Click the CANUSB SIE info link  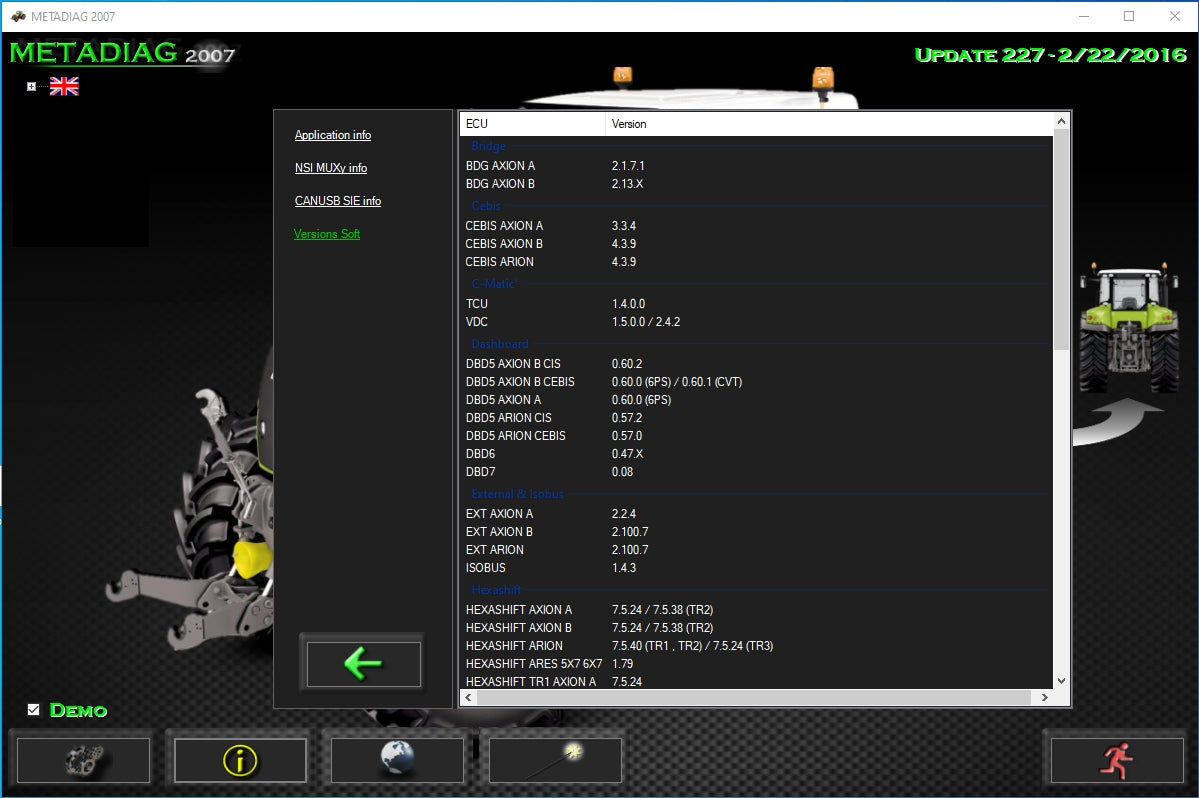click(337, 201)
